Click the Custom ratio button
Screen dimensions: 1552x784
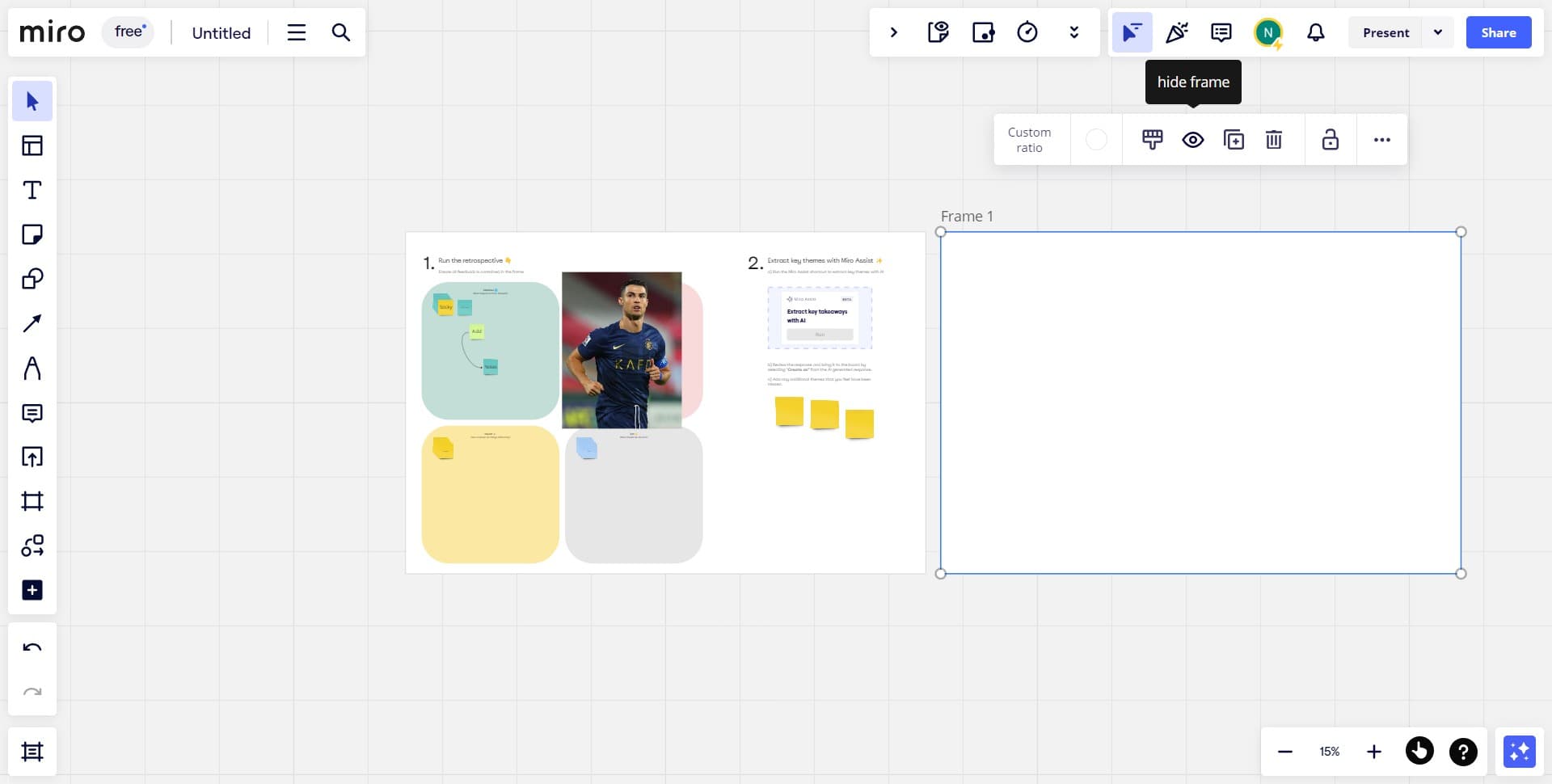[x=1029, y=139]
